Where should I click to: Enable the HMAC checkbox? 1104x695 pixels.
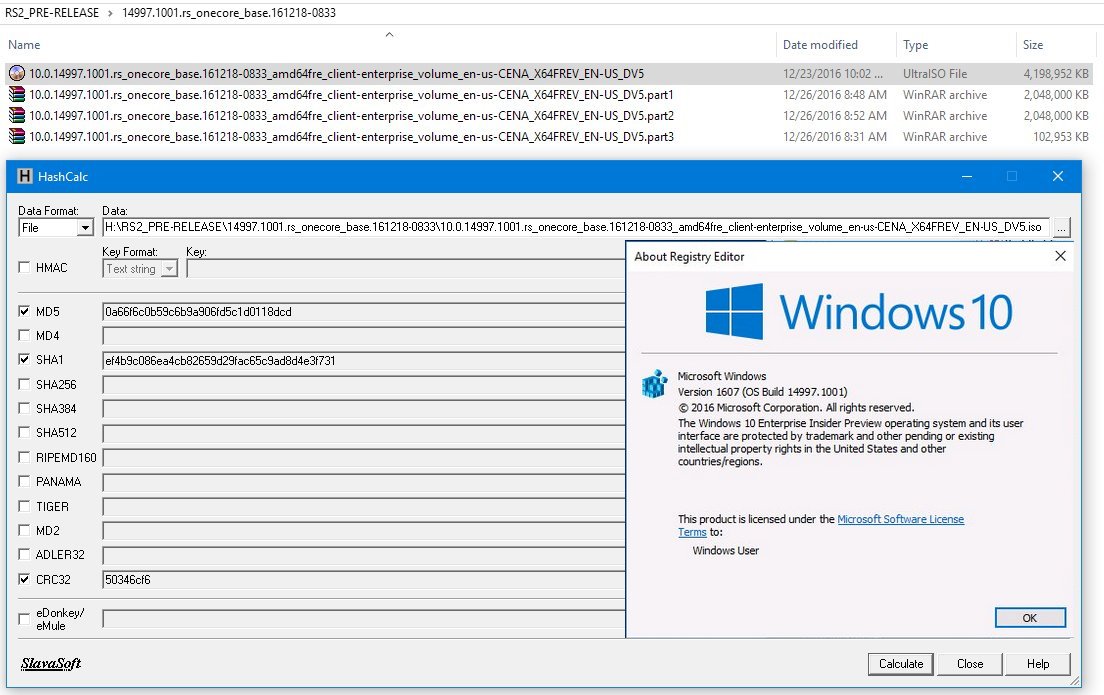(24, 268)
